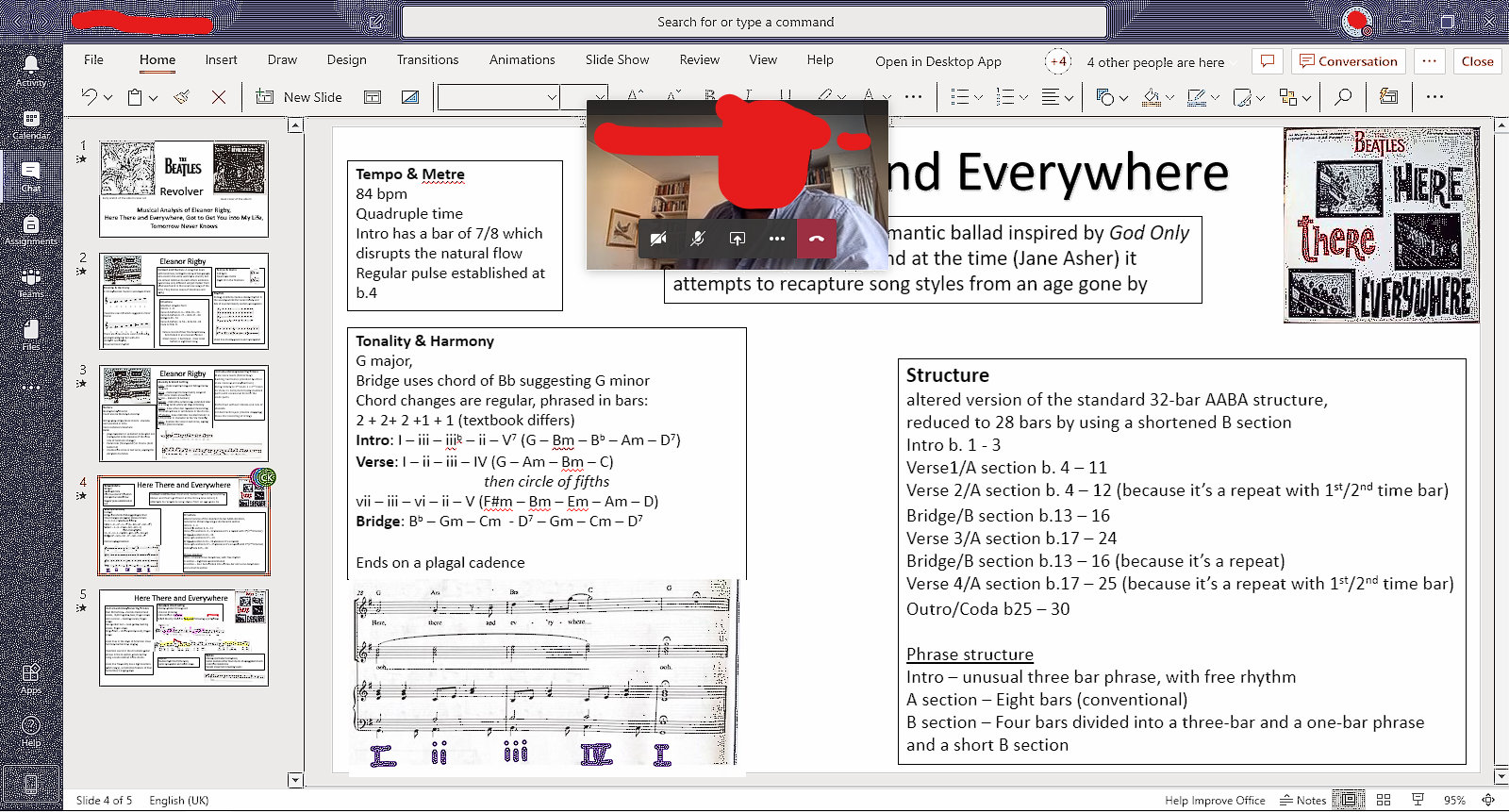Switch to the Draw tab

[282, 59]
